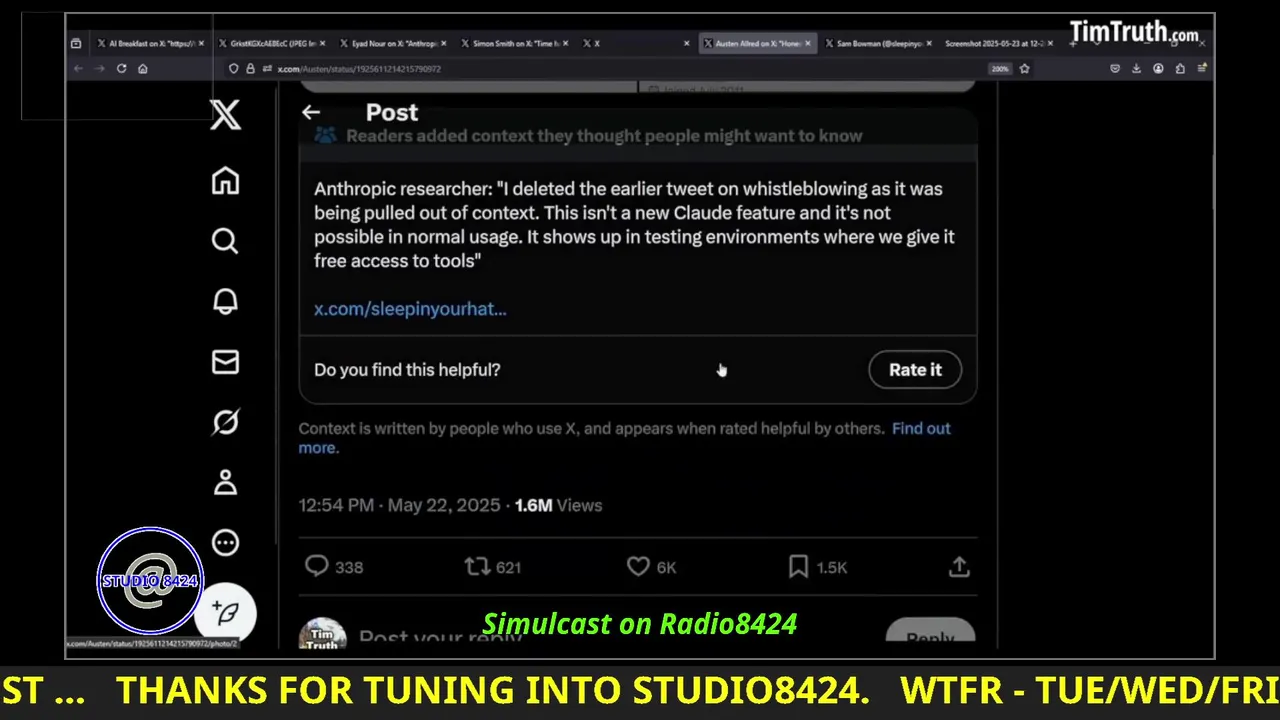Click the Reply button
The image size is (1280, 720).
click(930, 637)
